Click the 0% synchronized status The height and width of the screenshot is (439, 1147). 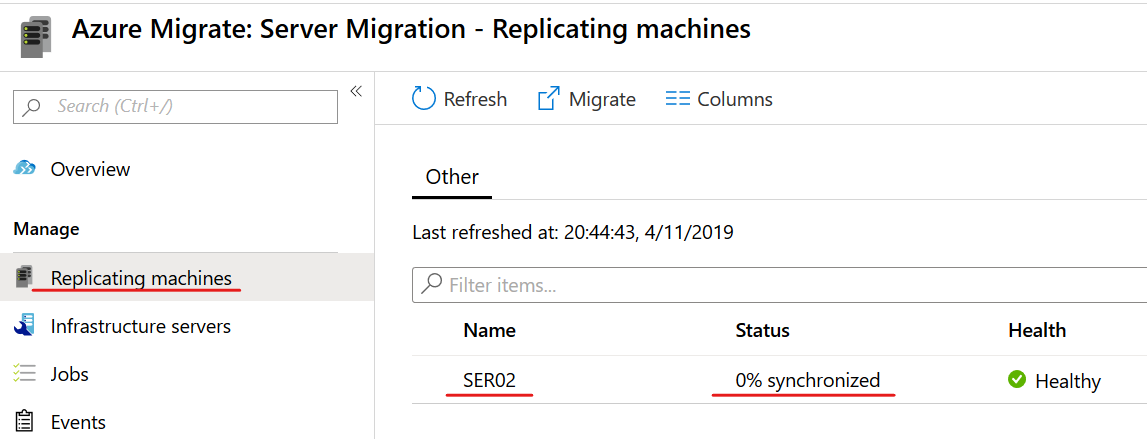pyautogui.click(x=808, y=380)
